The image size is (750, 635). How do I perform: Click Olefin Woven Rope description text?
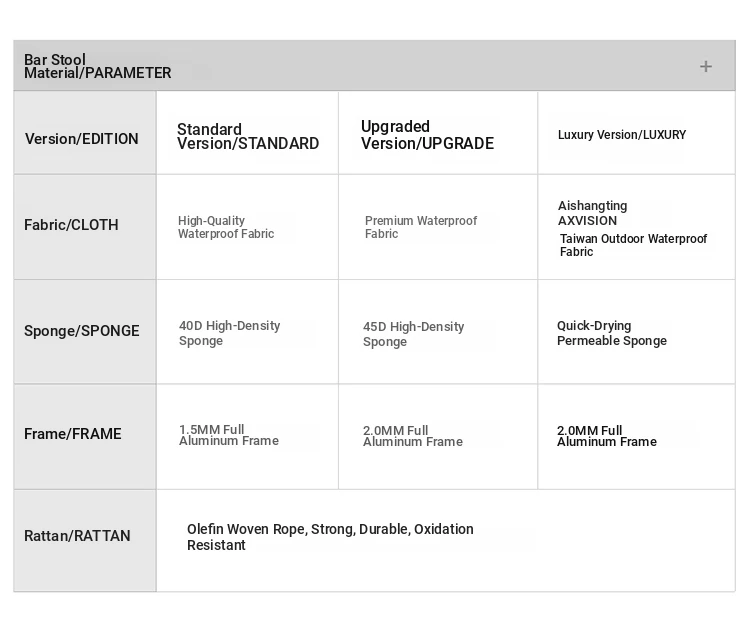pyautogui.click(x=330, y=537)
